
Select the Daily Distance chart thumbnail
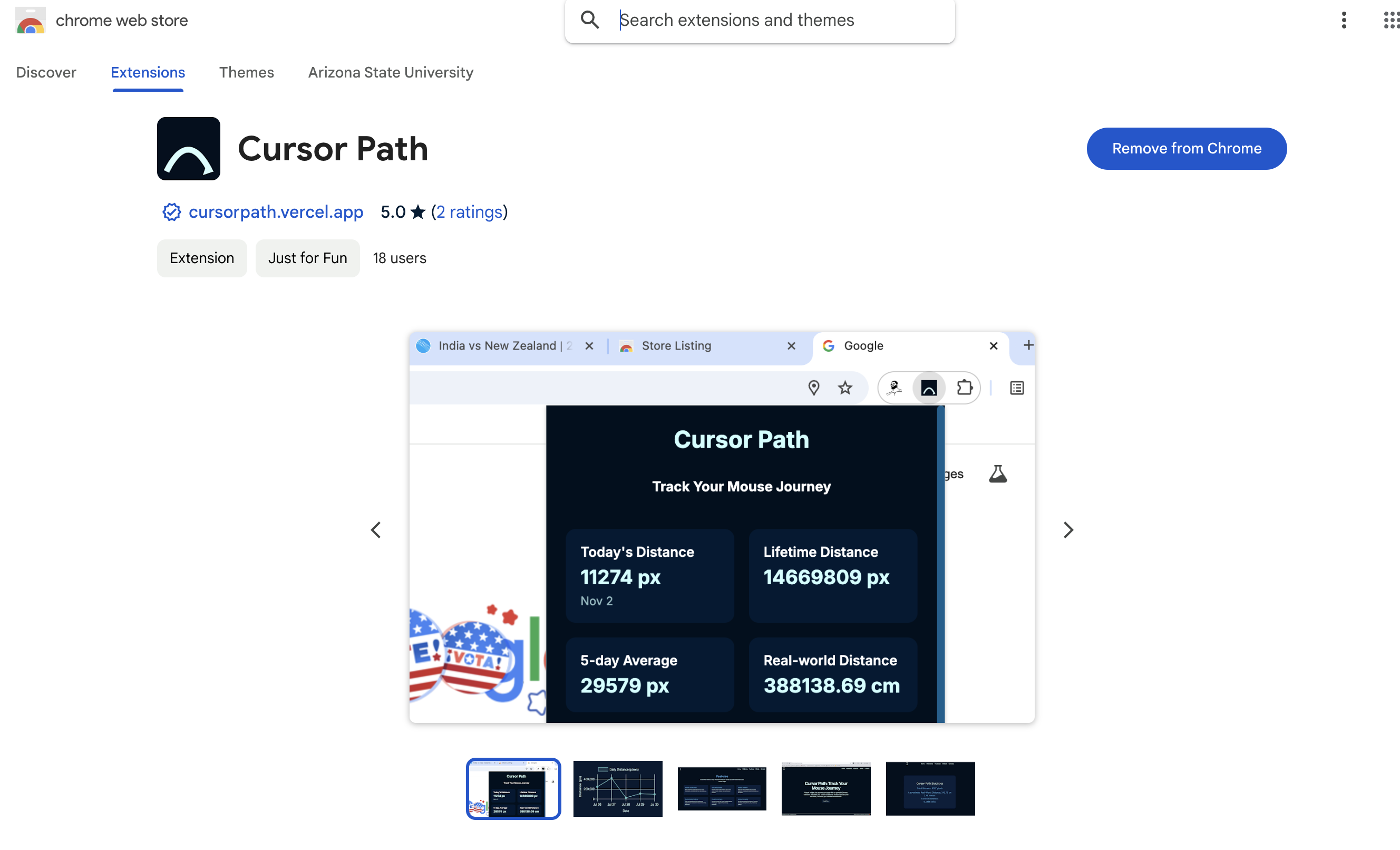pyautogui.click(x=618, y=789)
